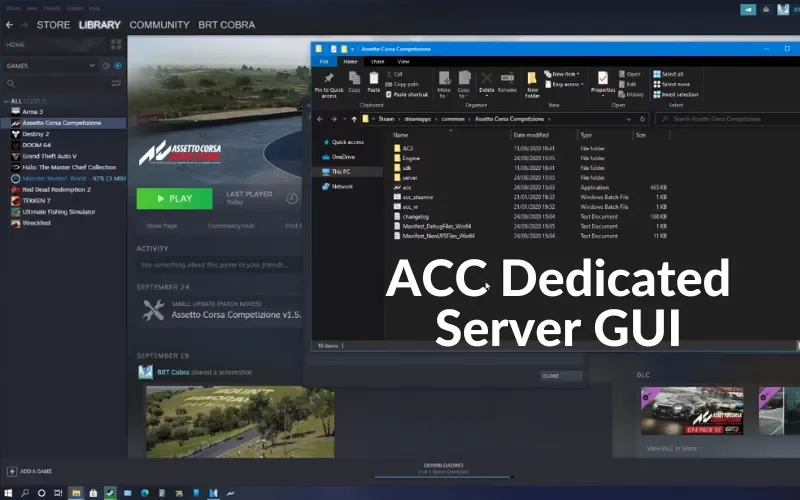Switch to the Share ribbon tab
The image size is (800, 500).
tap(378, 61)
